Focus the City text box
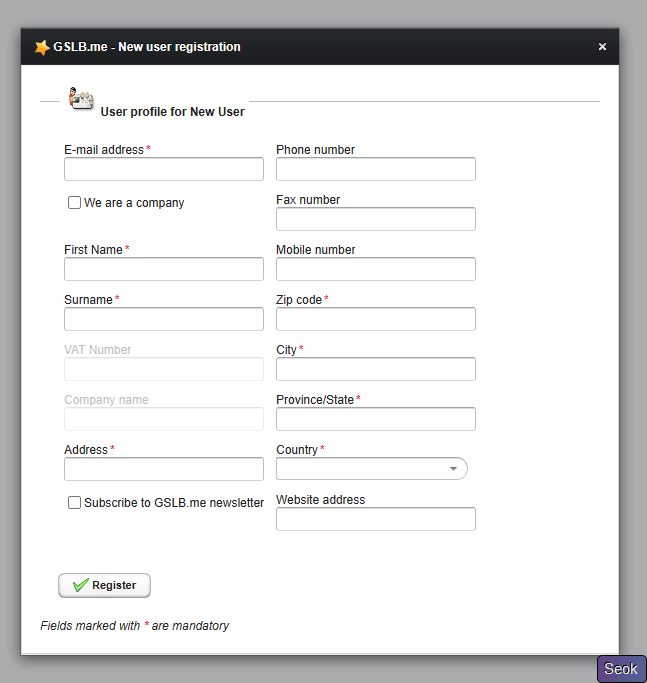647x683 pixels. click(376, 369)
